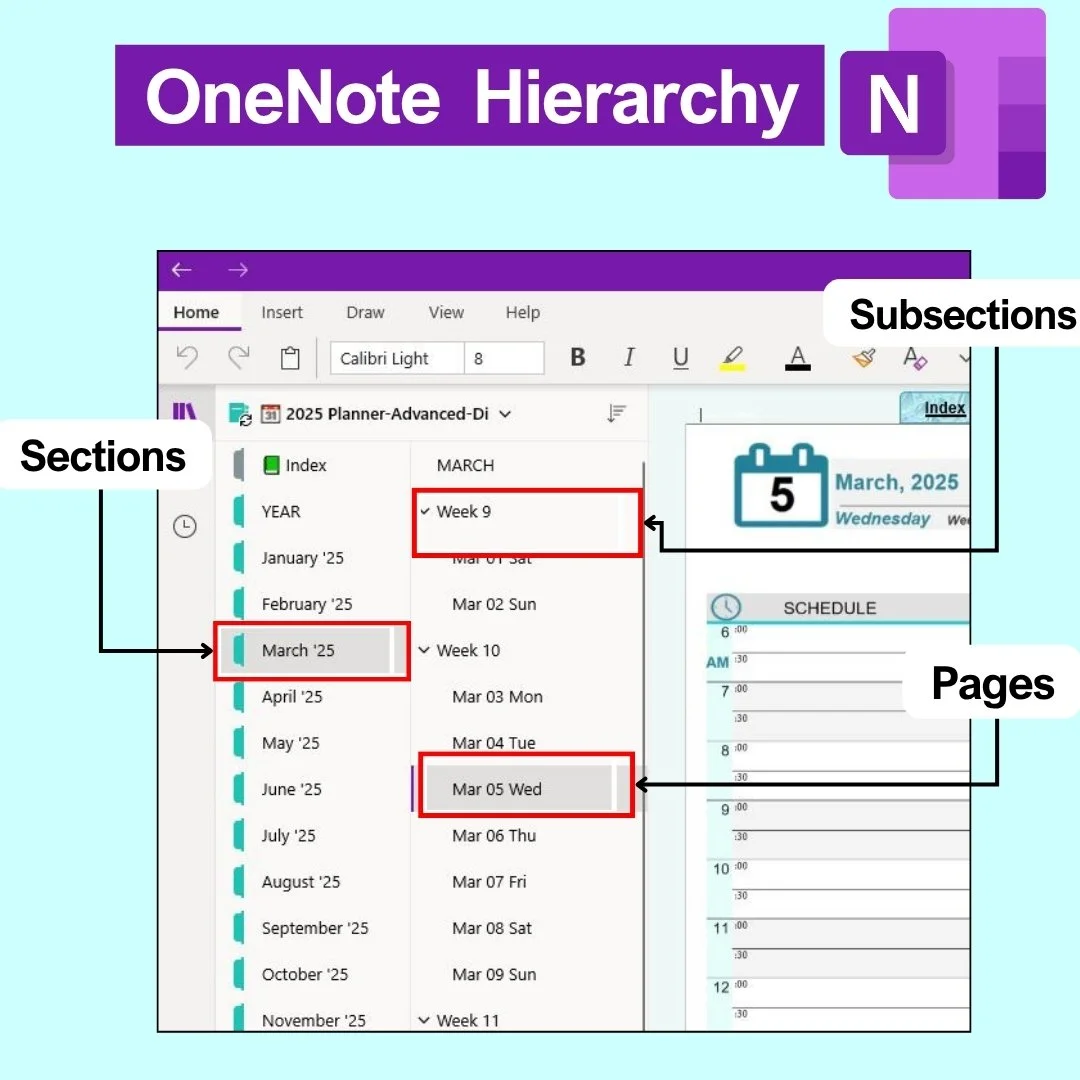Image resolution: width=1080 pixels, height=1080 pixels.
Task: Select the February '25 section
Action: pos(313,604)
